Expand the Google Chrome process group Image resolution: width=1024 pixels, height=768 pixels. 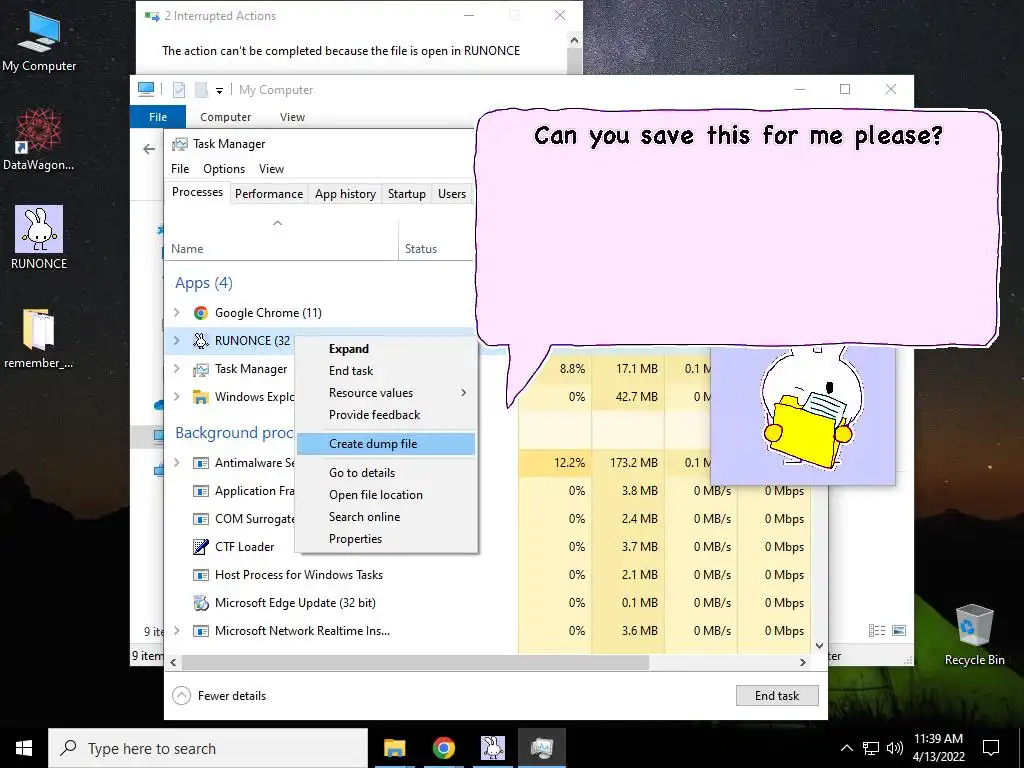click(x=176, y=313)
